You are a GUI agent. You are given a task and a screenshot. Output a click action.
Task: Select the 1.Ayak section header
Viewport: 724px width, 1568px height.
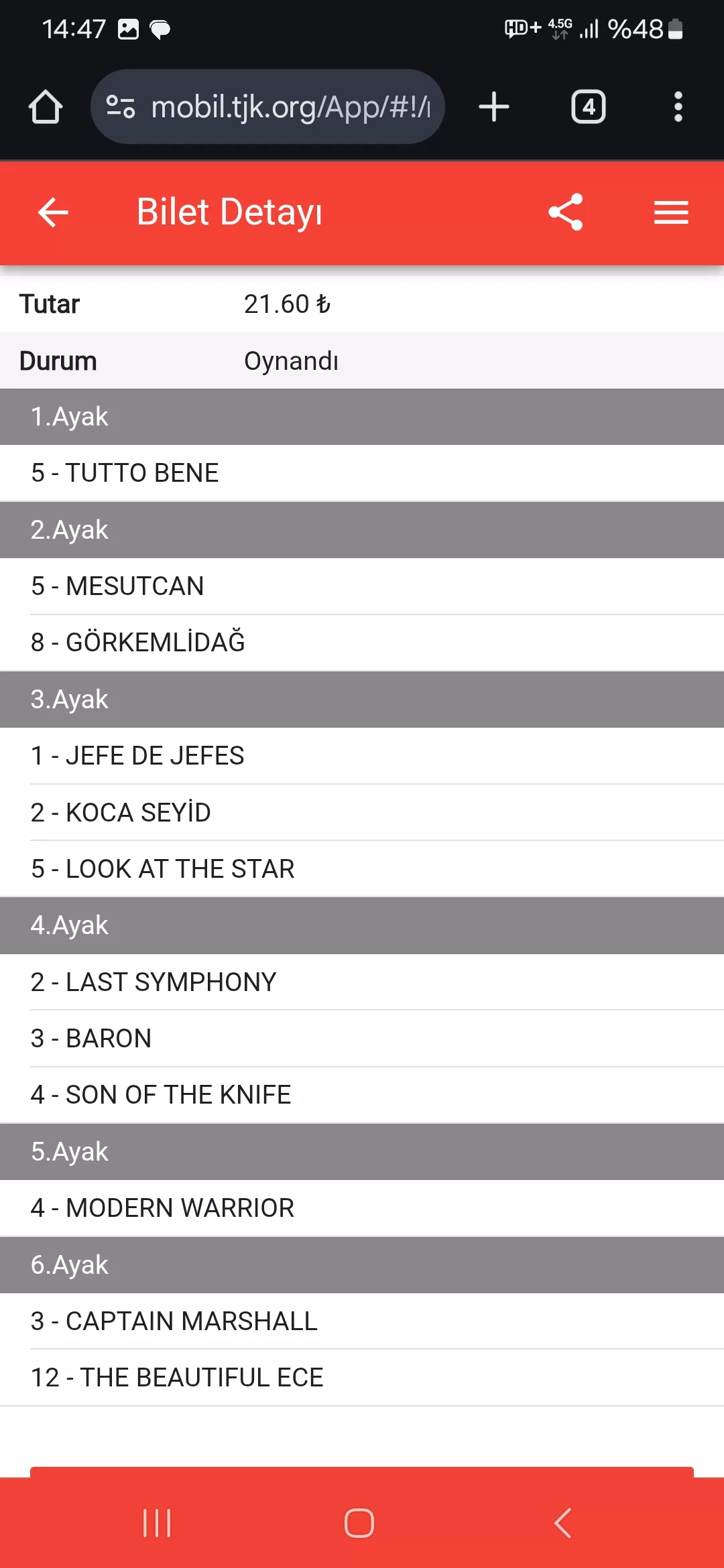(362, 417)
